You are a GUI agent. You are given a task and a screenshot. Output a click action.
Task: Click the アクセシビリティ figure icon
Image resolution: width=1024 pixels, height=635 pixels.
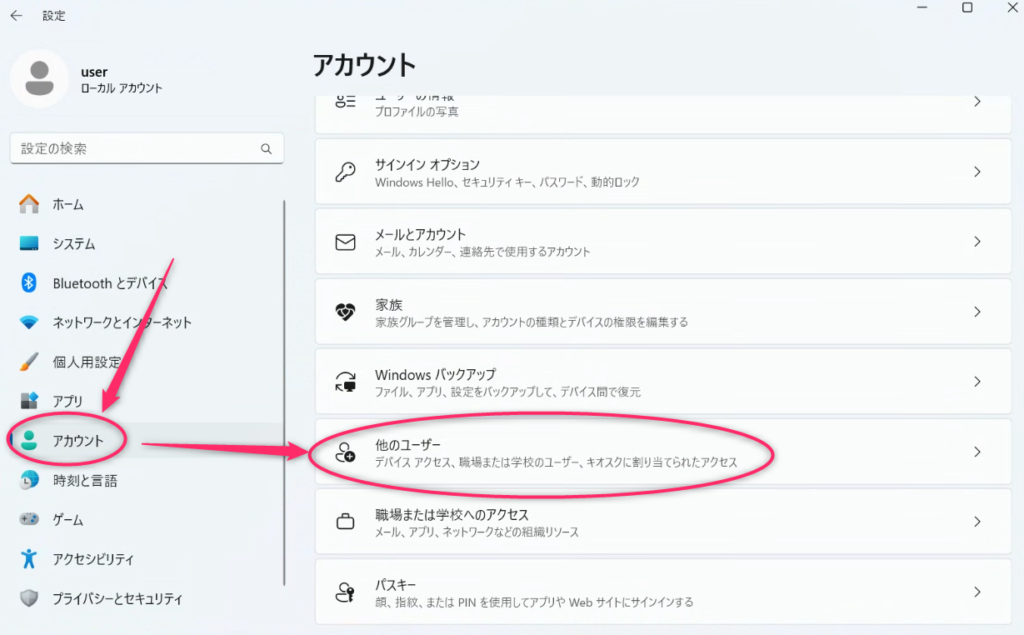29,559
